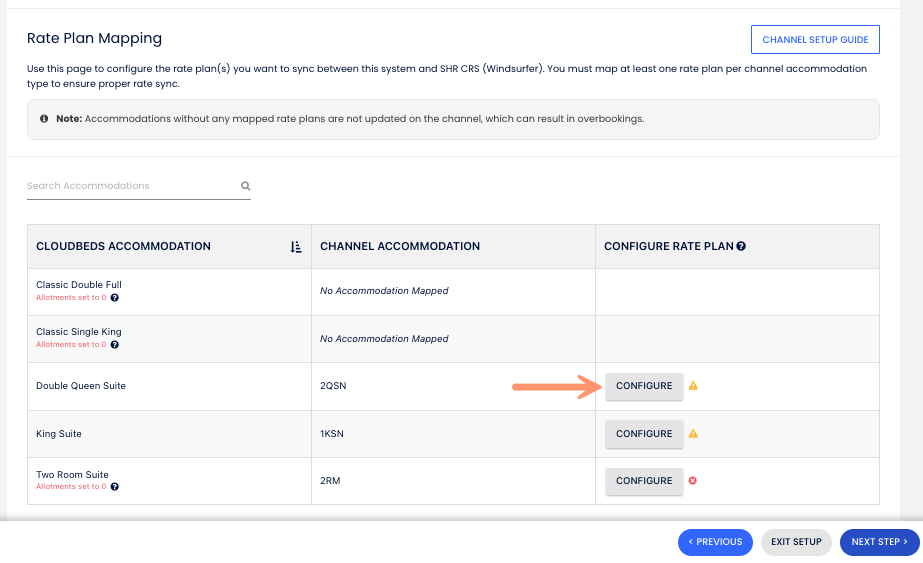This screenshot has width=923, height=563.
Task: Click the King Suite warning triangle icon
Action: (693, 433)
